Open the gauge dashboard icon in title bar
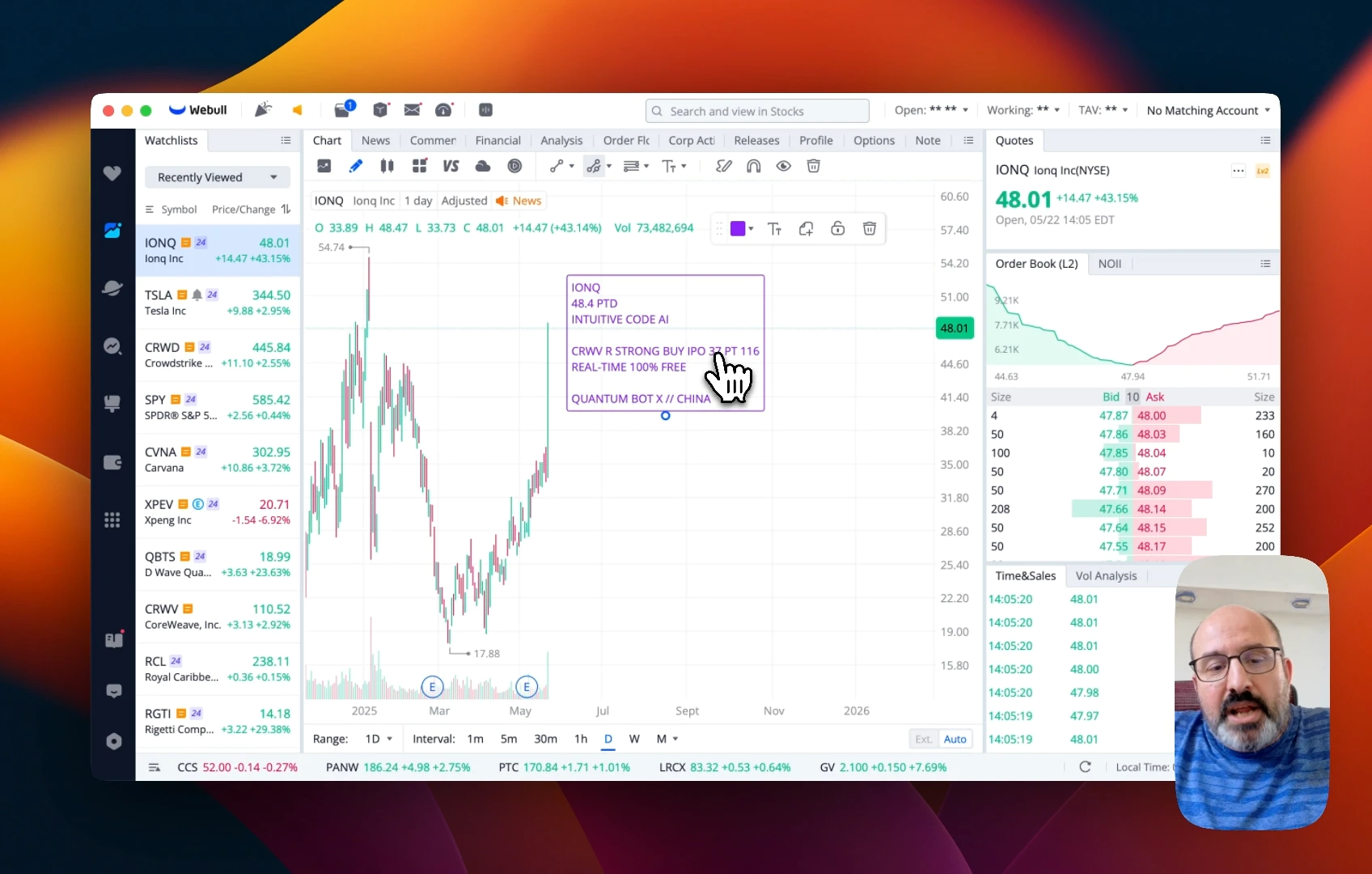 (x=443, y=110)
